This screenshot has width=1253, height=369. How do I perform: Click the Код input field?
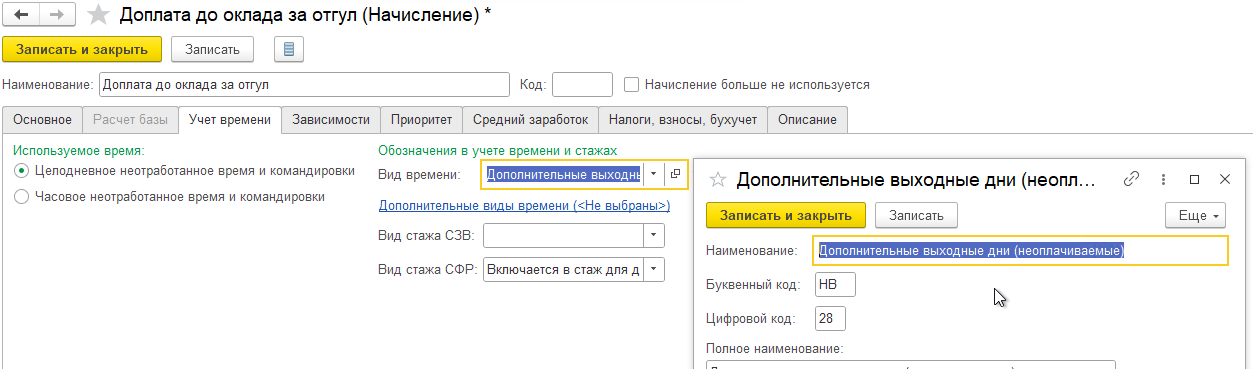click(582, 85)
